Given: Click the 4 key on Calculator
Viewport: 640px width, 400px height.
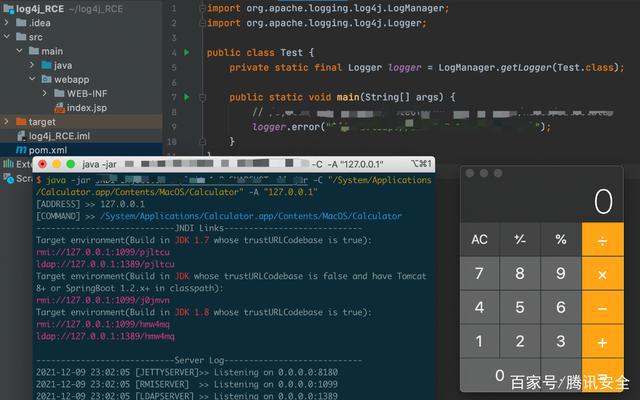Looking at the screenshot, I should pyautogui.click(x=480, y=307).
